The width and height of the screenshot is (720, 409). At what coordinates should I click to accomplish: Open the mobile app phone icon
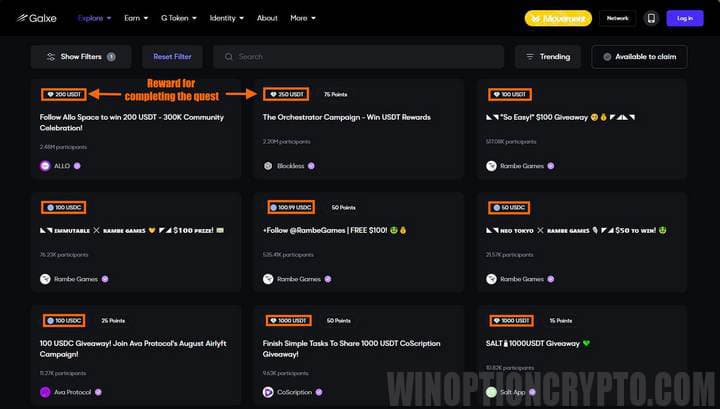[651, 18]
